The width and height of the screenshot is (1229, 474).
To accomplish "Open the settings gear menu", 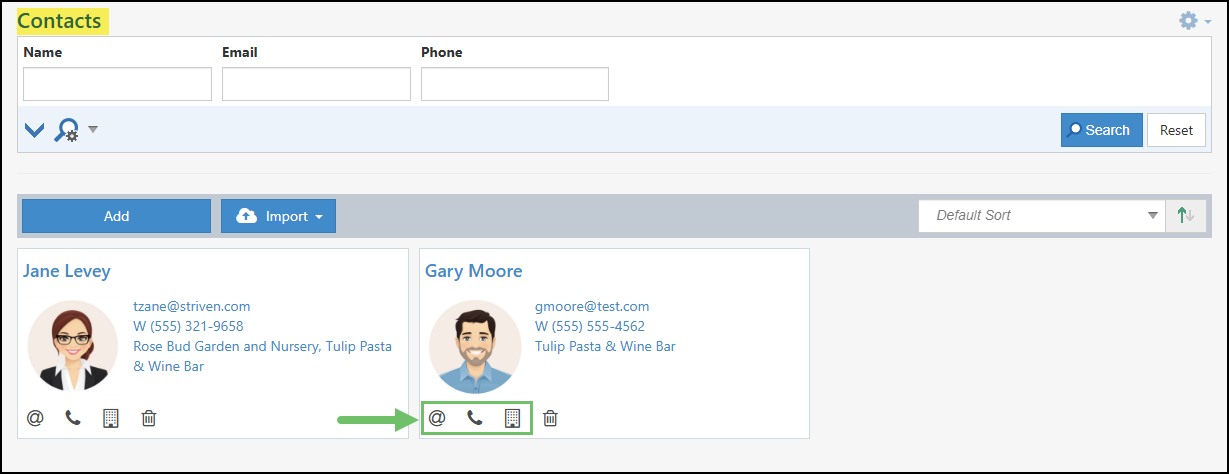I will click(1194, 21).
